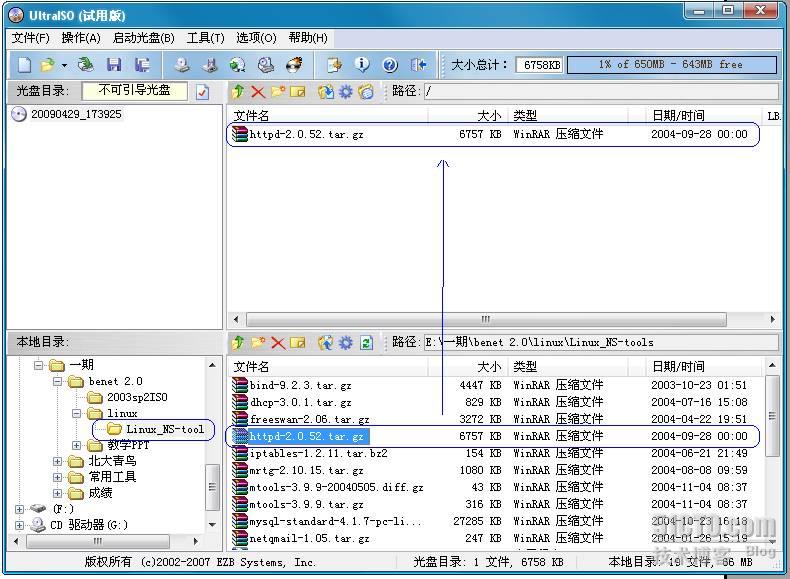This screenshot has width=790, height=579.
Task: Click the 不可引导光盘 disc type button
Action: click(134, 91)
